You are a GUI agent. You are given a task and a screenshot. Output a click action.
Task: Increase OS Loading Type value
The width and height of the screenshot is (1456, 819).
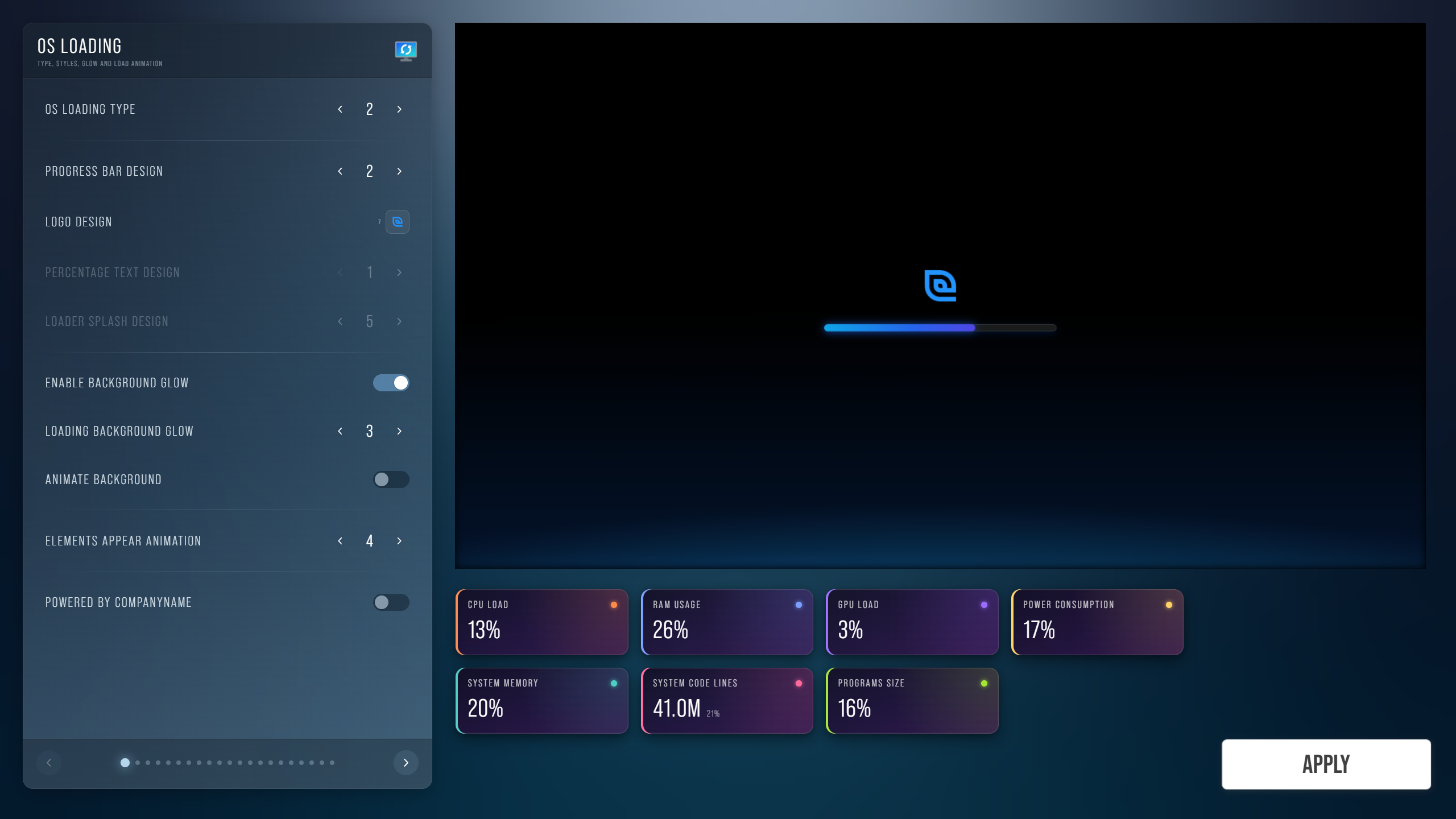point(399,109)
